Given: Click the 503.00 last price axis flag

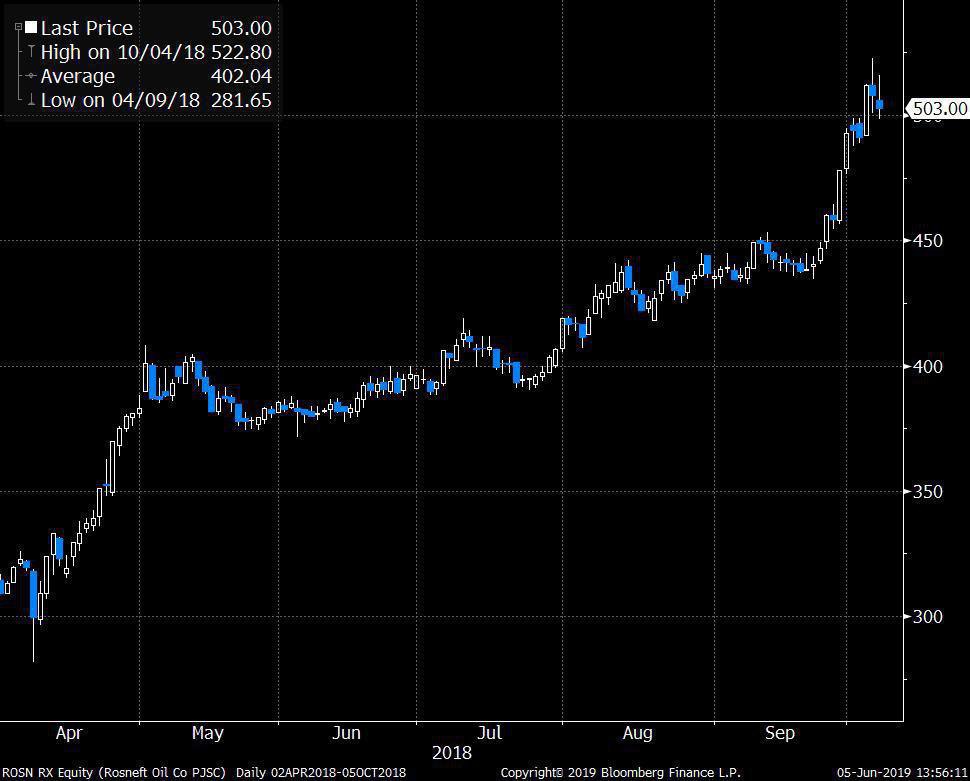Looking at the screenshot, I should point(938,109).
